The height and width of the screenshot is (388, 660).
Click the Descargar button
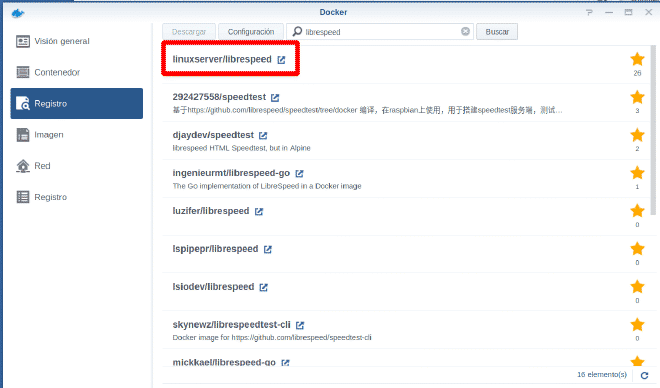point(189,32)
